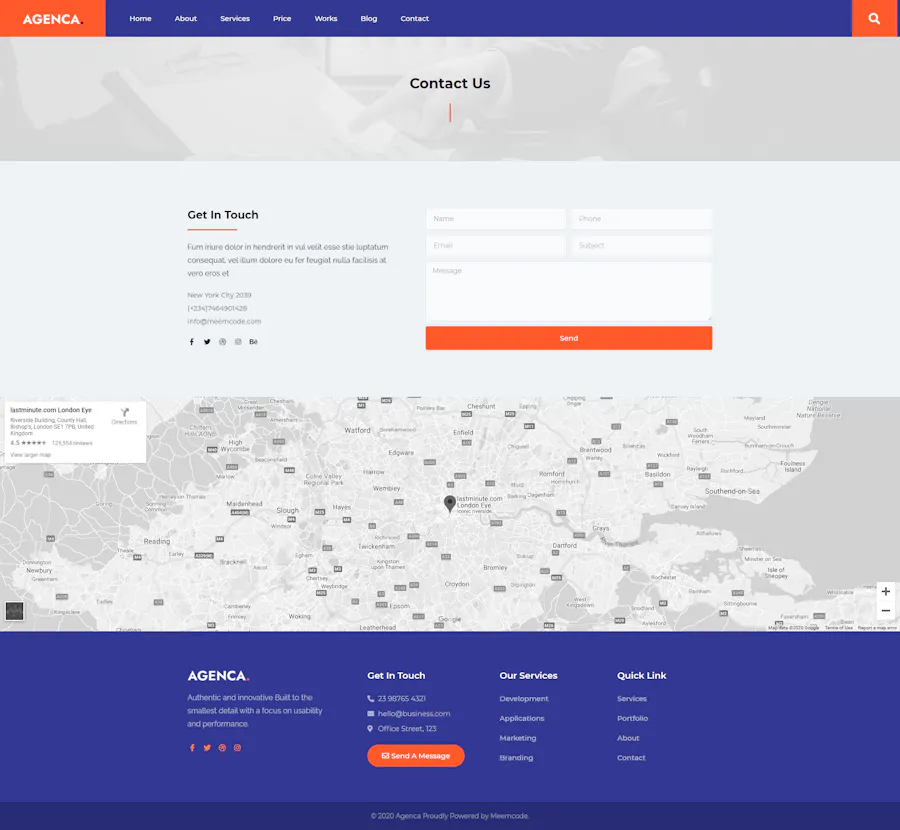Switch the map to satellite view thumbnail

pyautogui.click(x=14, y=611)
